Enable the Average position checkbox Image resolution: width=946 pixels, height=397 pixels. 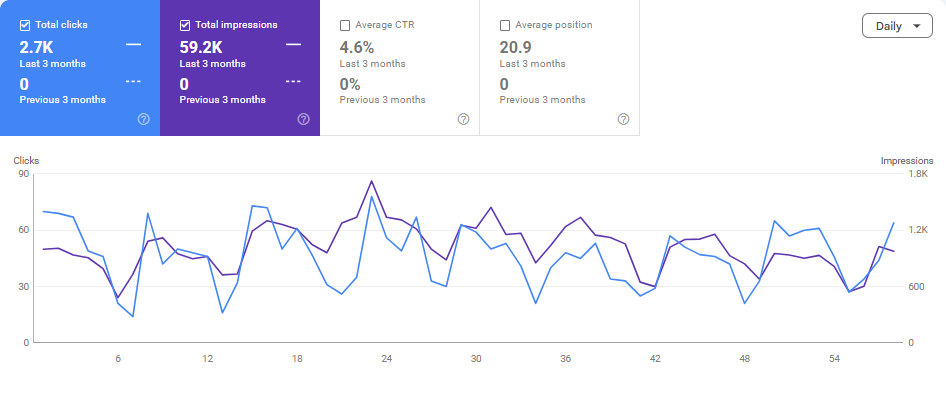pos(505,25)
